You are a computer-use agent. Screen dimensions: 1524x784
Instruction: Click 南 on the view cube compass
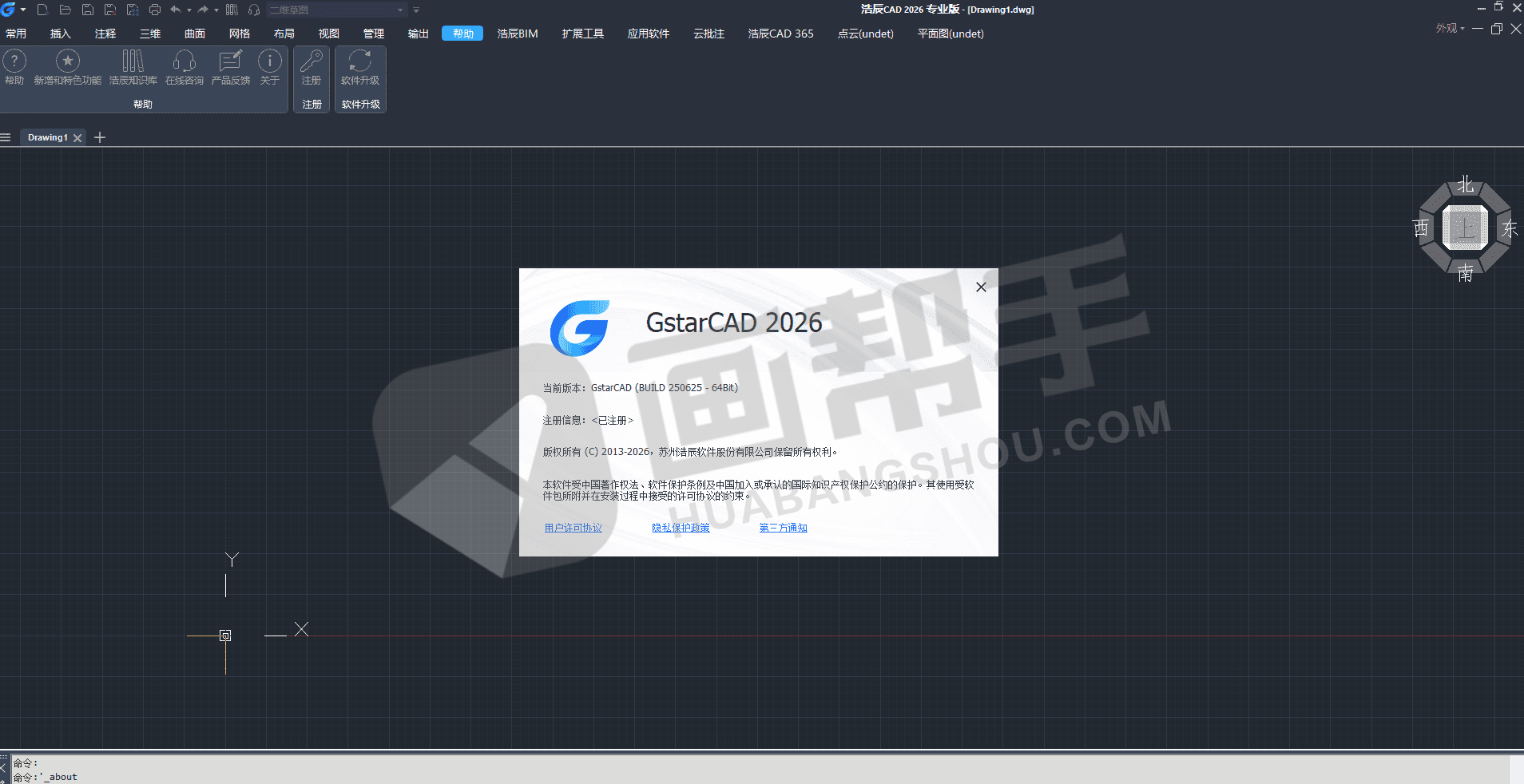pos(1465,273)
